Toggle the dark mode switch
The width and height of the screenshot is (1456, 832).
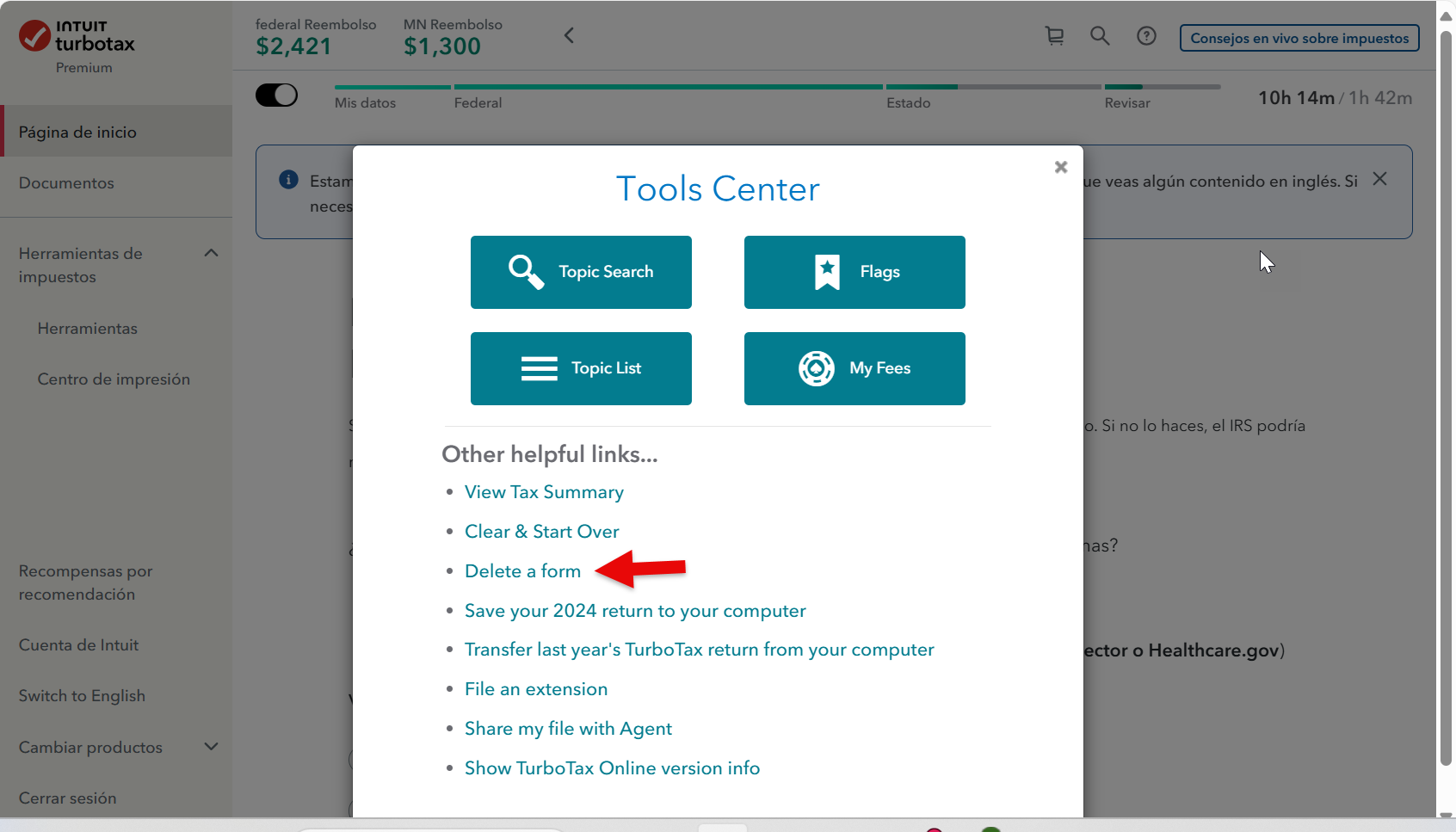tap(276, 96)
